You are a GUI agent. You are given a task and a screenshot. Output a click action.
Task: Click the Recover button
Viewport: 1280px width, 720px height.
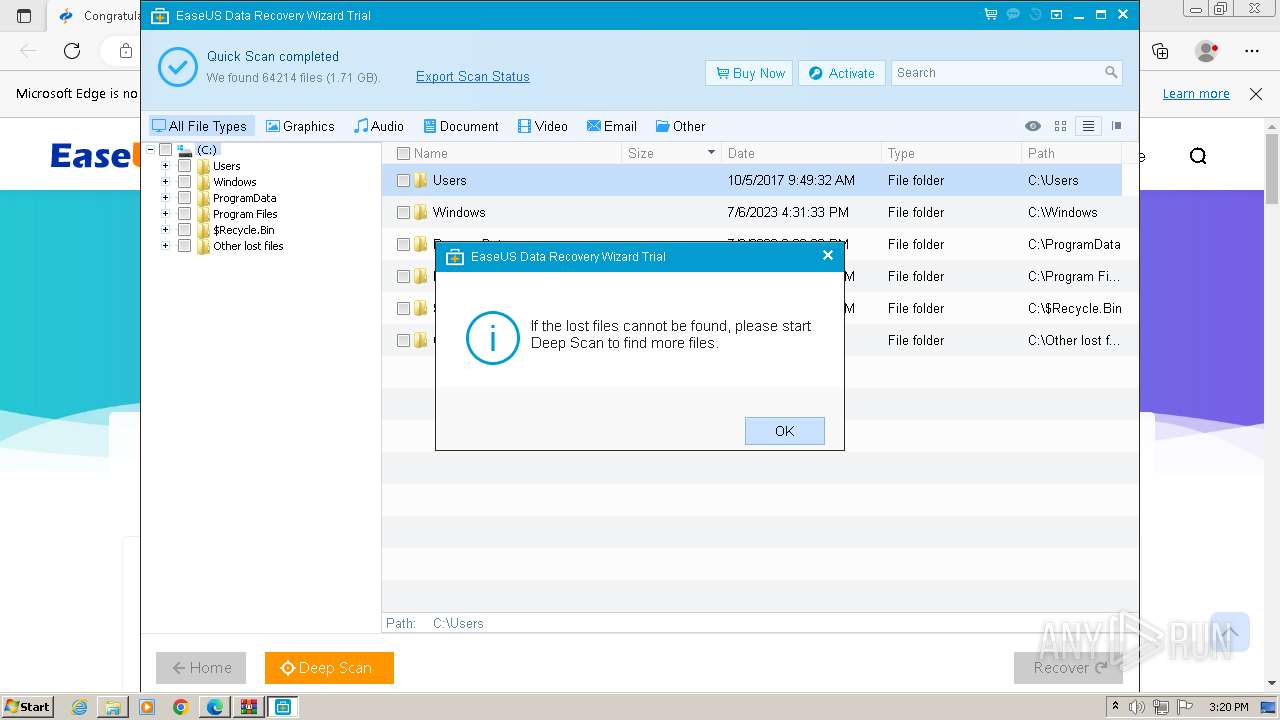(x=1068, y=668)
